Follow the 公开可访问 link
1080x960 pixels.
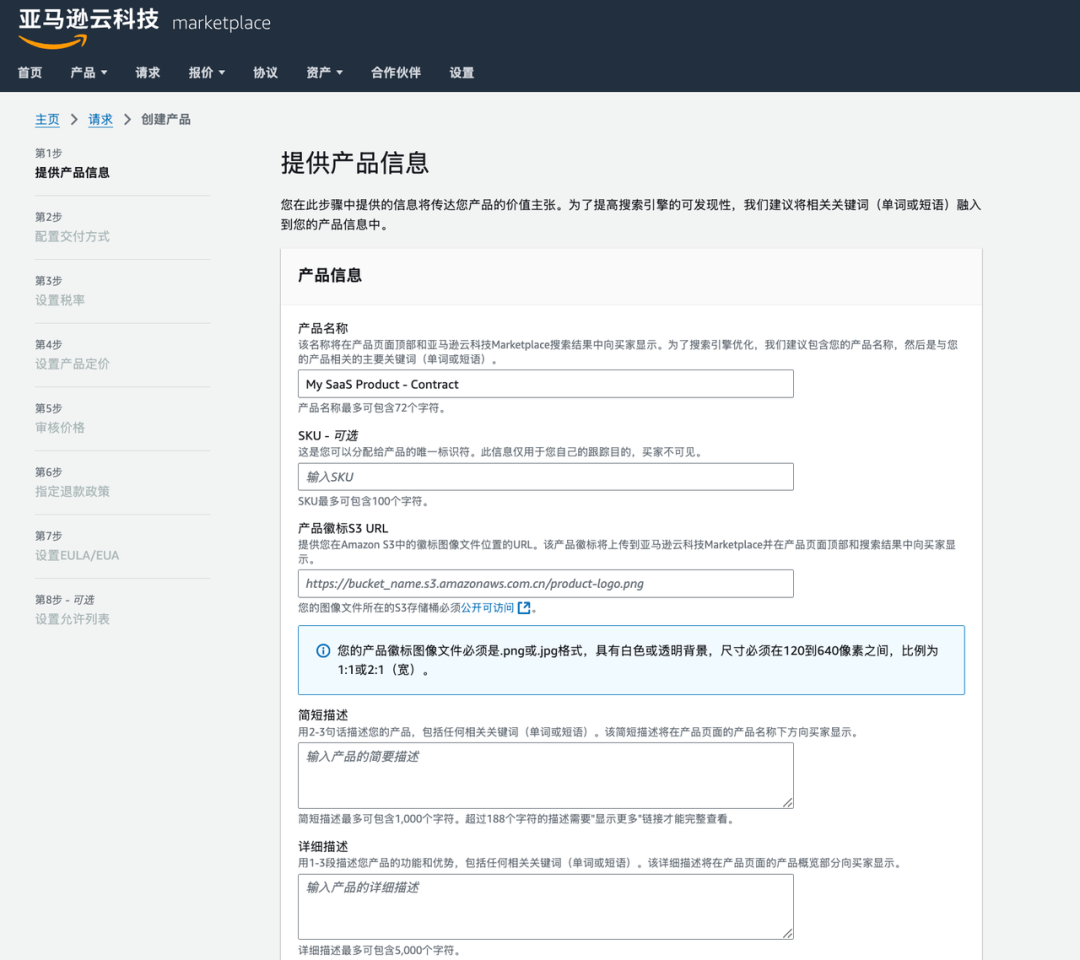click(x=487, y=608)
